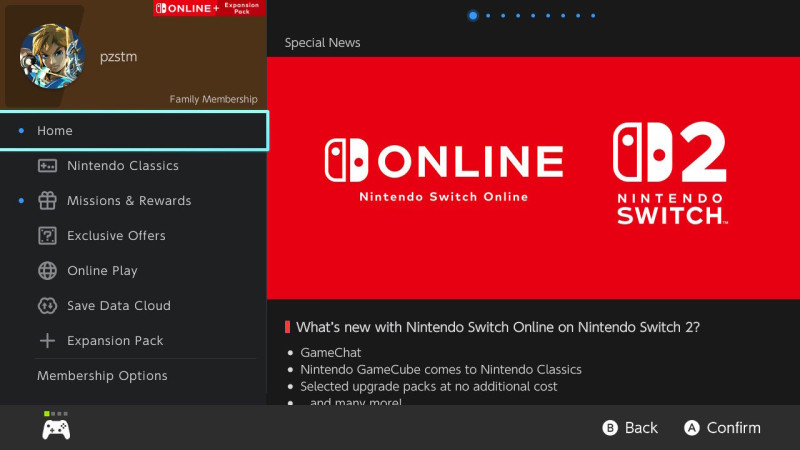Click the controller icon in bottom bar
The image size is (800, 450).
[x=56, y=430]
